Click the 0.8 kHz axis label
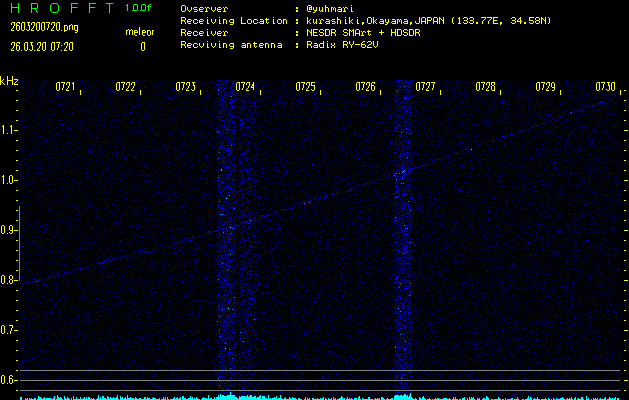Viewport: 629px width, 400px height. pos(7,280)
